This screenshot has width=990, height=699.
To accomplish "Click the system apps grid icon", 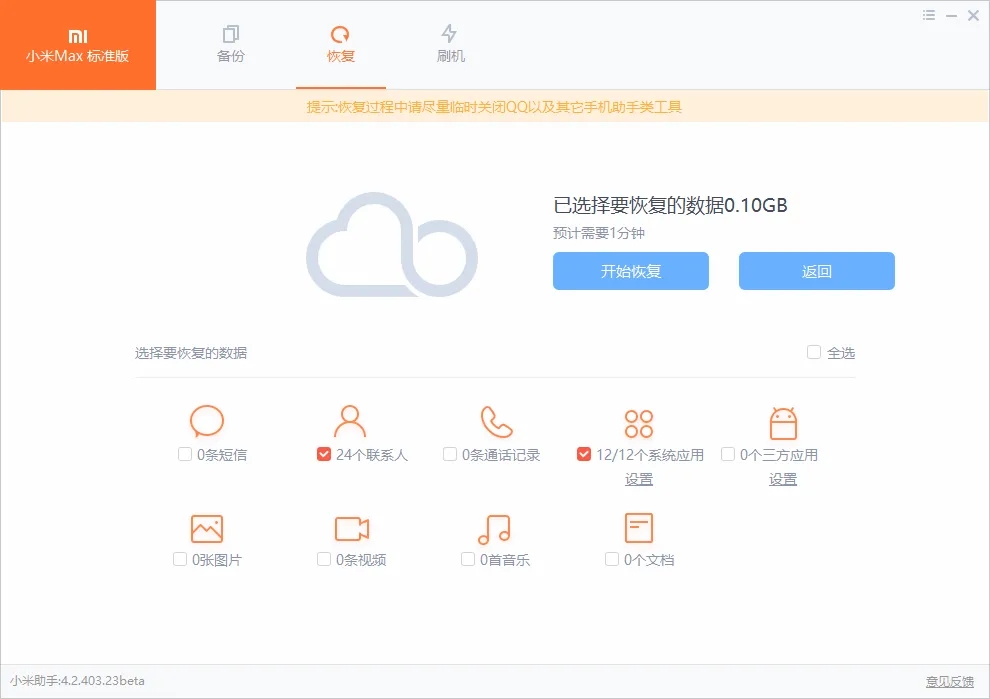I will click(638, 422).
